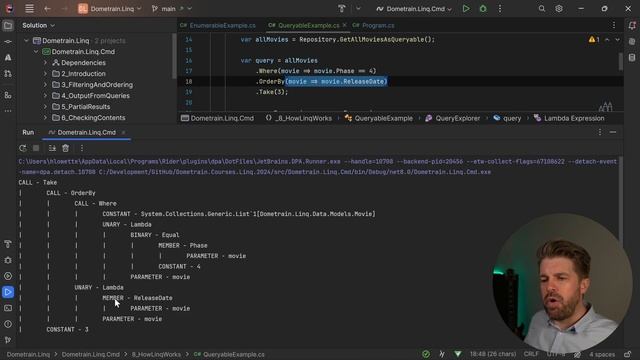This screenshot has height=360, width=640.
Task: Stop the running process button
Action: coord(36,148)
